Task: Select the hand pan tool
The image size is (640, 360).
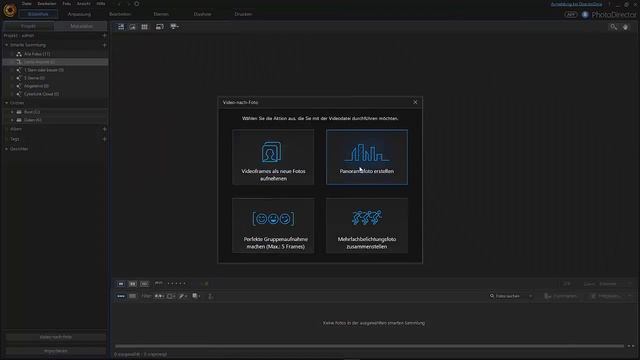Action: tap(625, 27)
